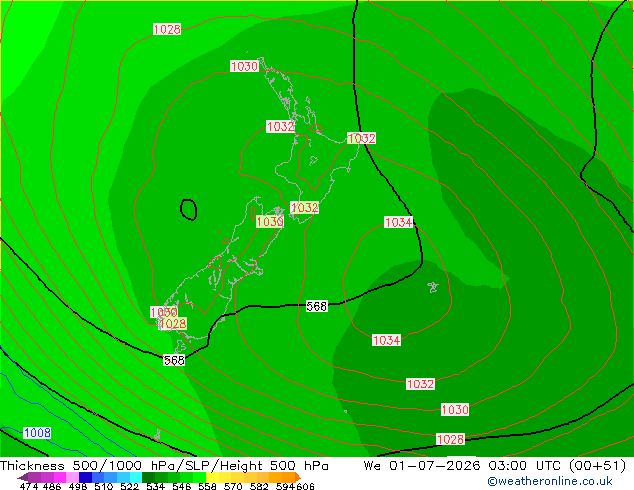Click the small closed black contour west of South Island
Image resolution: width=634 pixels, height=490 pixels.
click(188, 210)
